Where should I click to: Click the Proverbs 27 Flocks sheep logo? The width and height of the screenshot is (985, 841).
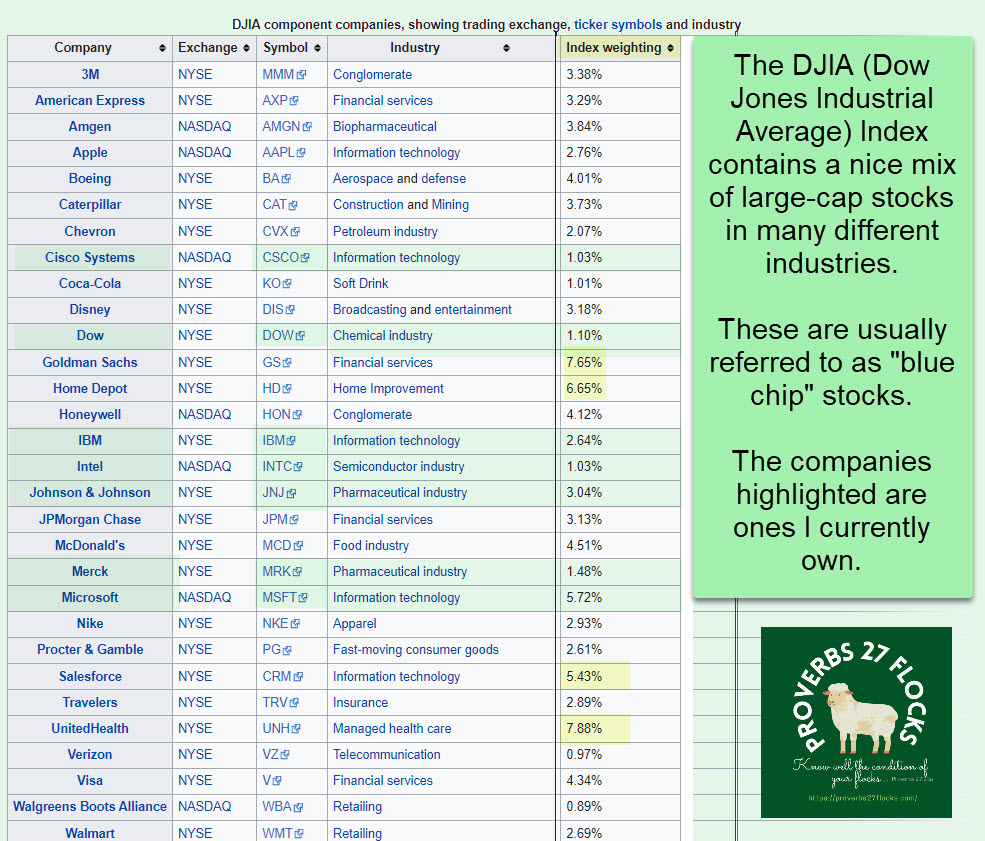click(x=856, y=722)
